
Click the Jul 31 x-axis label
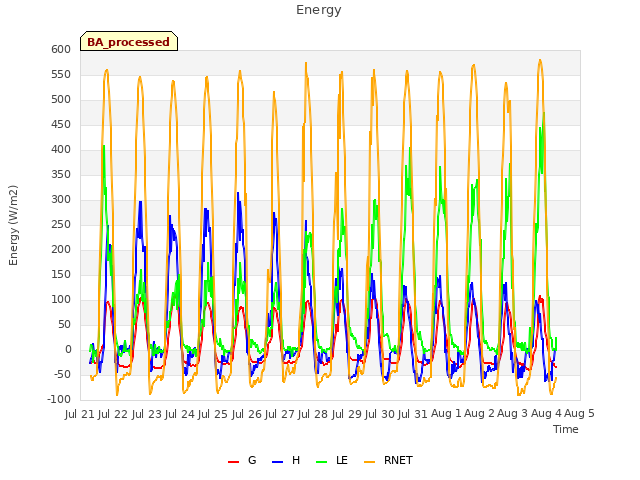413,414
